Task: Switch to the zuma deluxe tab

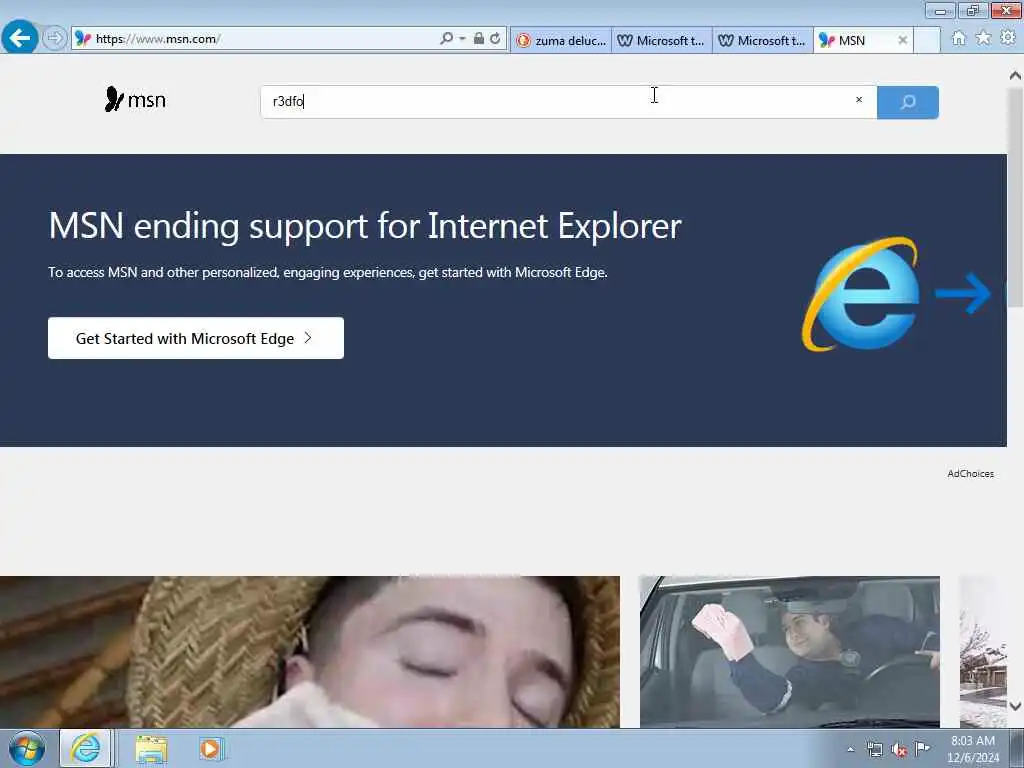Action: tap(561, 40)
